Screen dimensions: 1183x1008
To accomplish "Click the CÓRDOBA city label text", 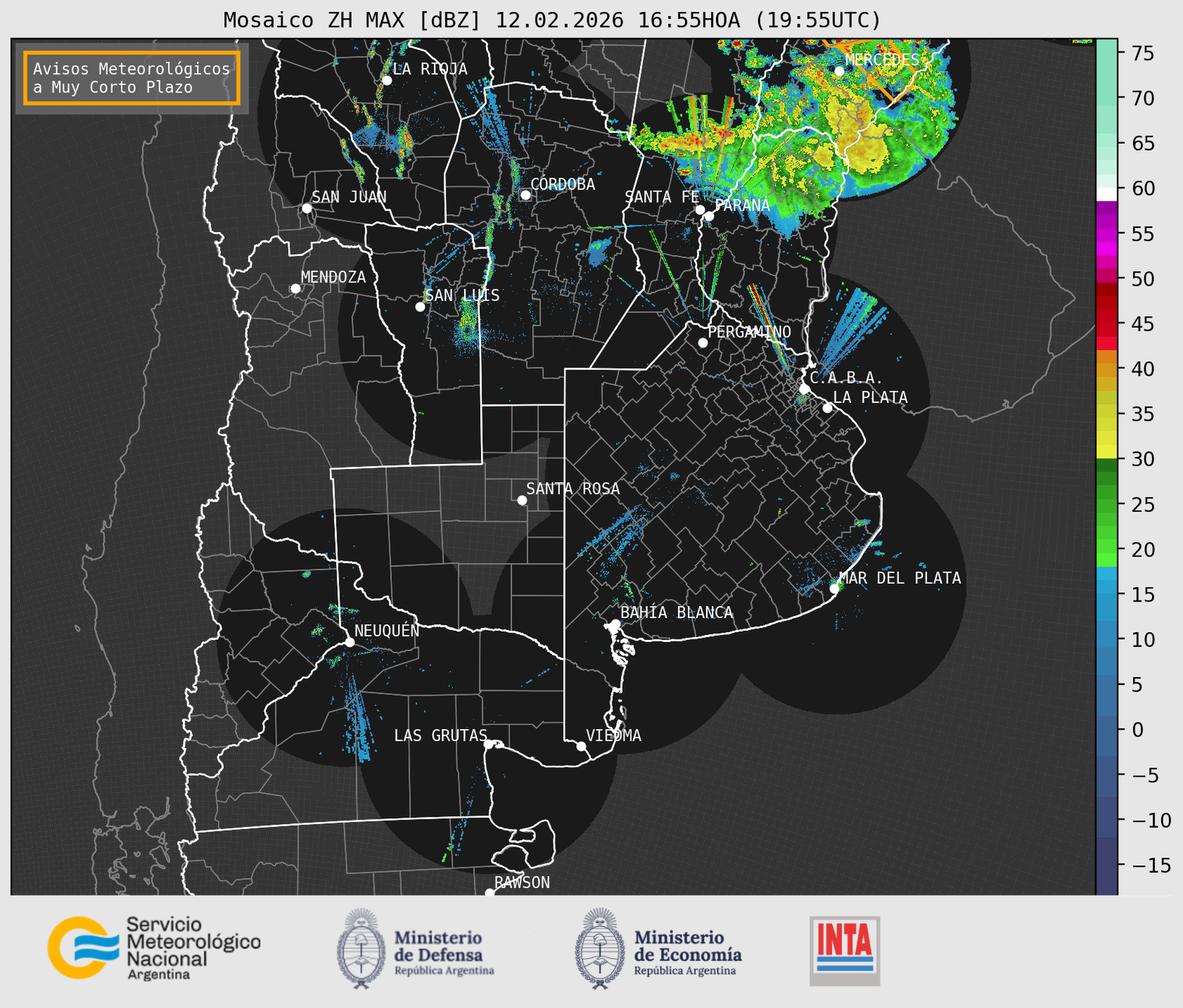I will click(562, 184).
